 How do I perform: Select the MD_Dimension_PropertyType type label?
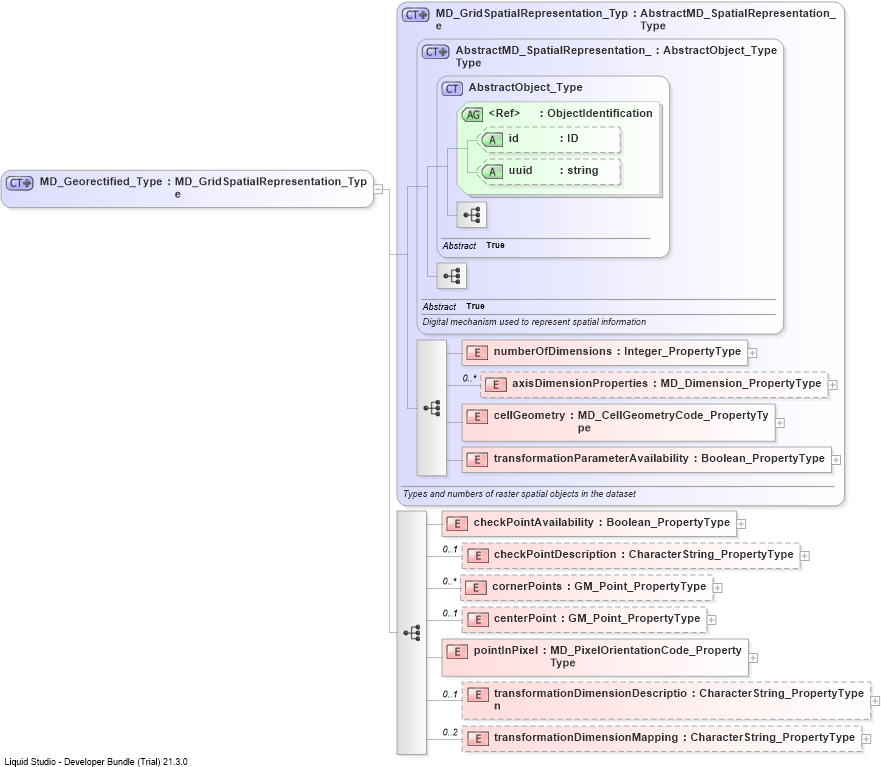pyautogui.click(x=741, y=384)
